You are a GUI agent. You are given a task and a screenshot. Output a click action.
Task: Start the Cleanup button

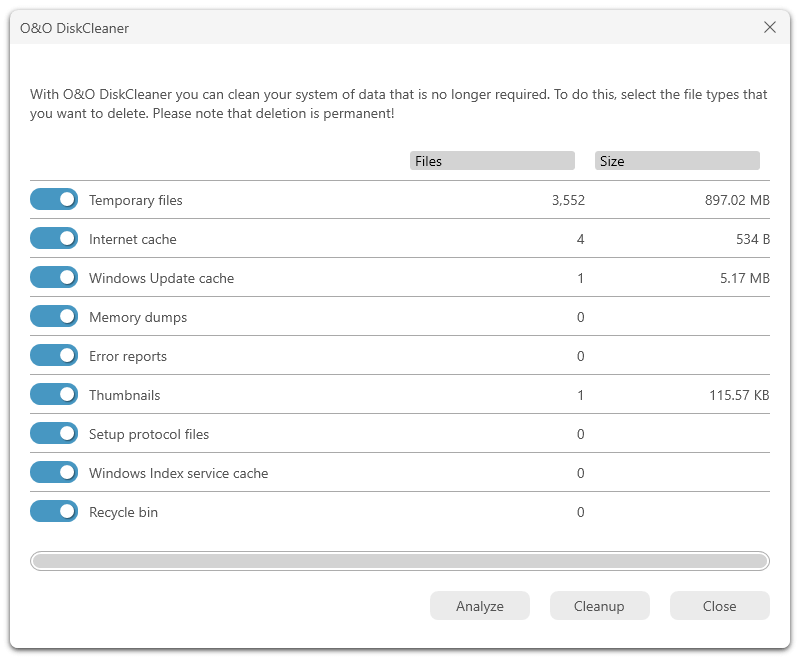pos(599,606)
